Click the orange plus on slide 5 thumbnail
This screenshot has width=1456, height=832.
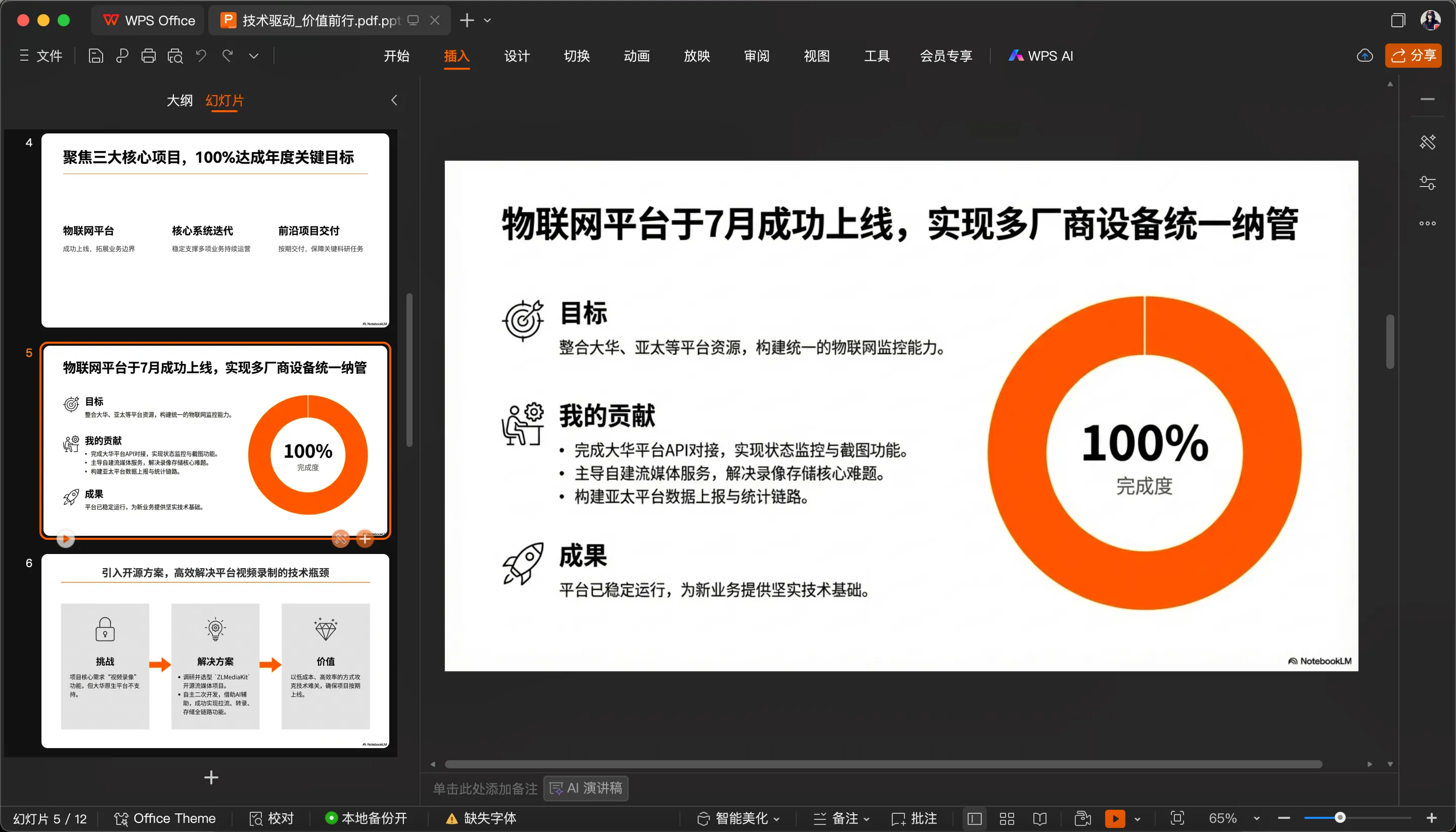pyautogui.click(x=365, y=538)
